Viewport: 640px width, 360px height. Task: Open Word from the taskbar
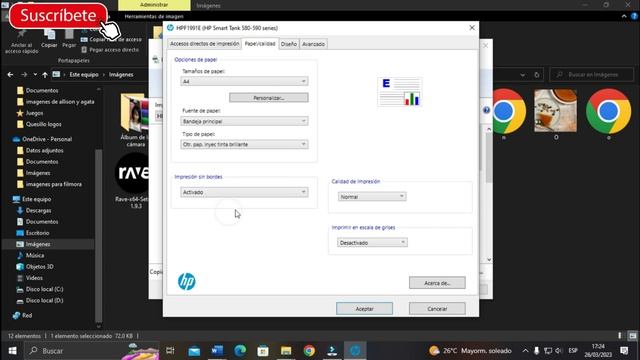[x=217, y=351]
